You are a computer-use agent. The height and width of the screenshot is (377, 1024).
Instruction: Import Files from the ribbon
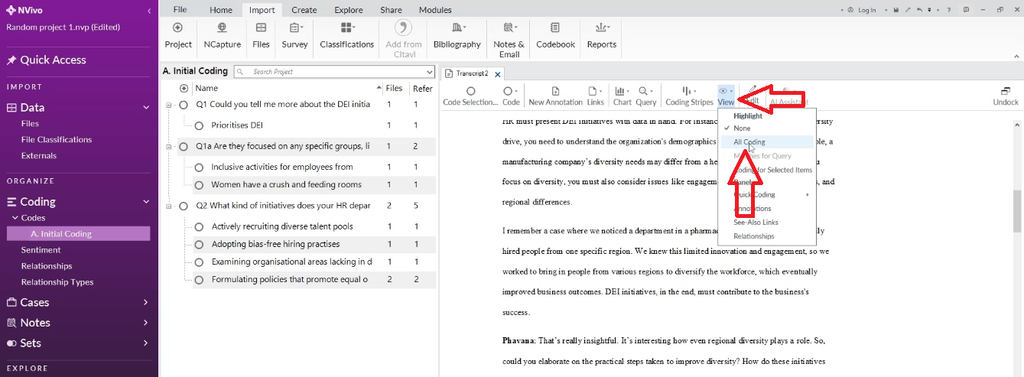[x=261, y=27]
